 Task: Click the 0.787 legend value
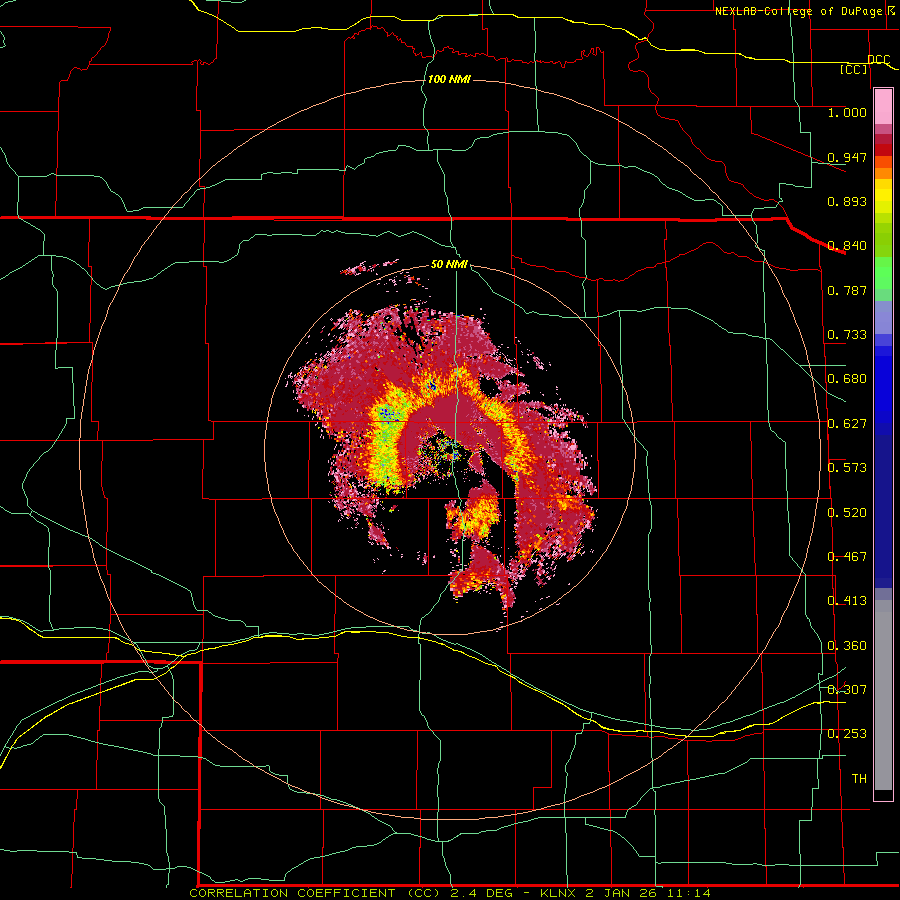pos(847,290)
